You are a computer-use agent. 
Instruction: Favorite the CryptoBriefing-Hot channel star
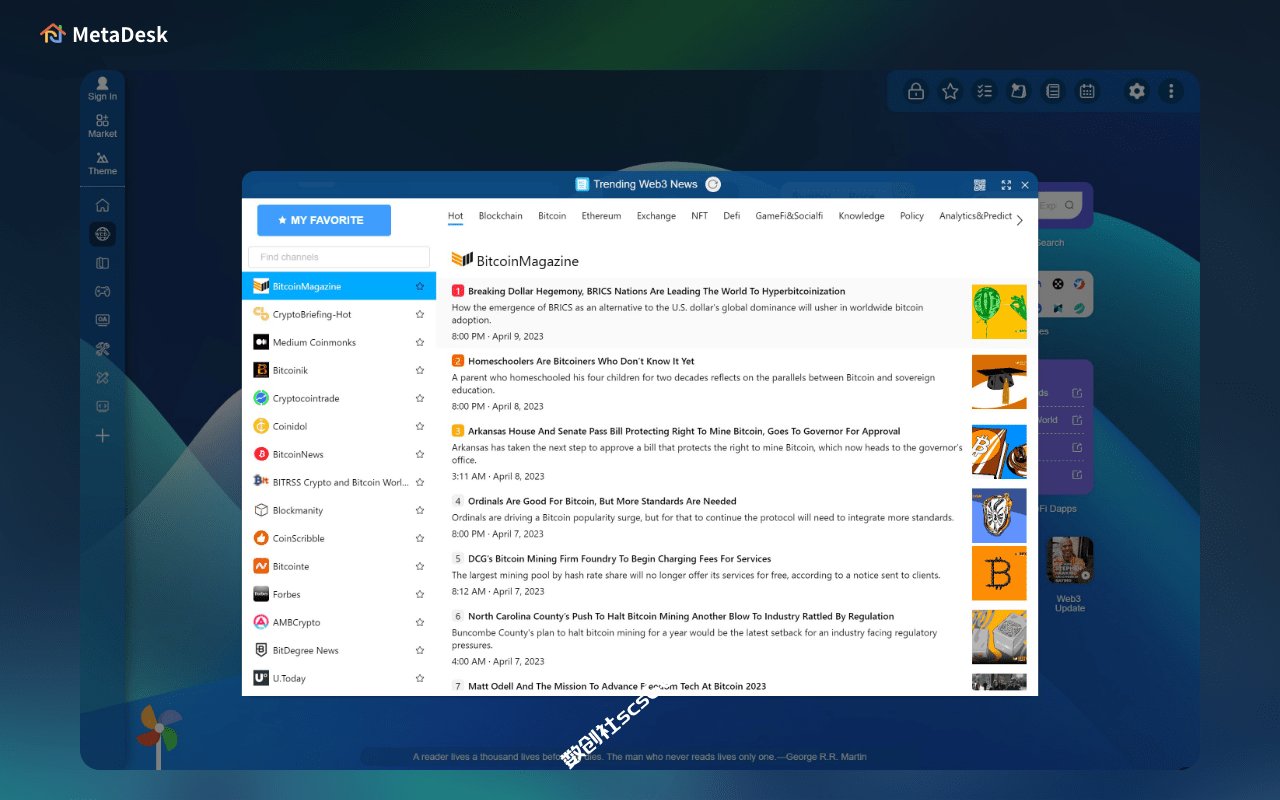coord(420,314)
